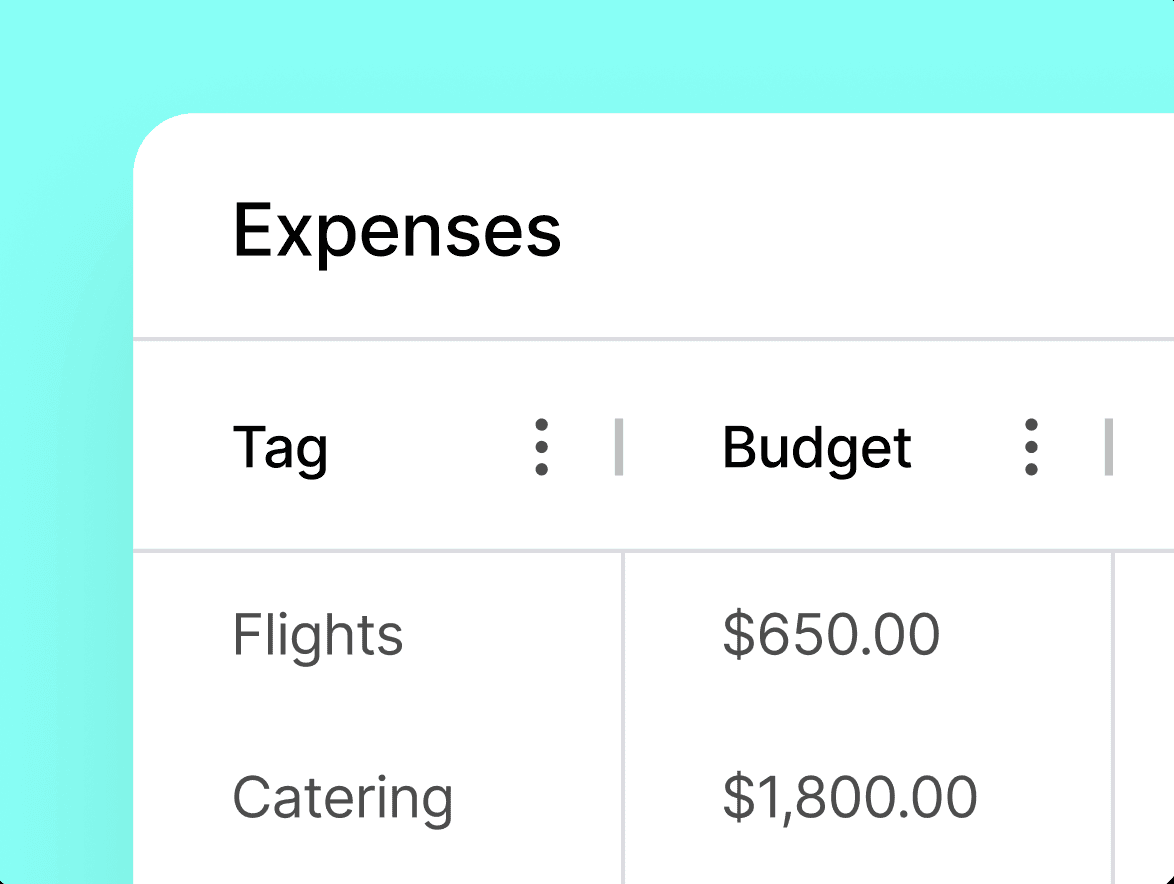Viewport: 1174px width, 884px height.
Task: Click the divider bar right of Budget menu
Action: [1110, 447]
